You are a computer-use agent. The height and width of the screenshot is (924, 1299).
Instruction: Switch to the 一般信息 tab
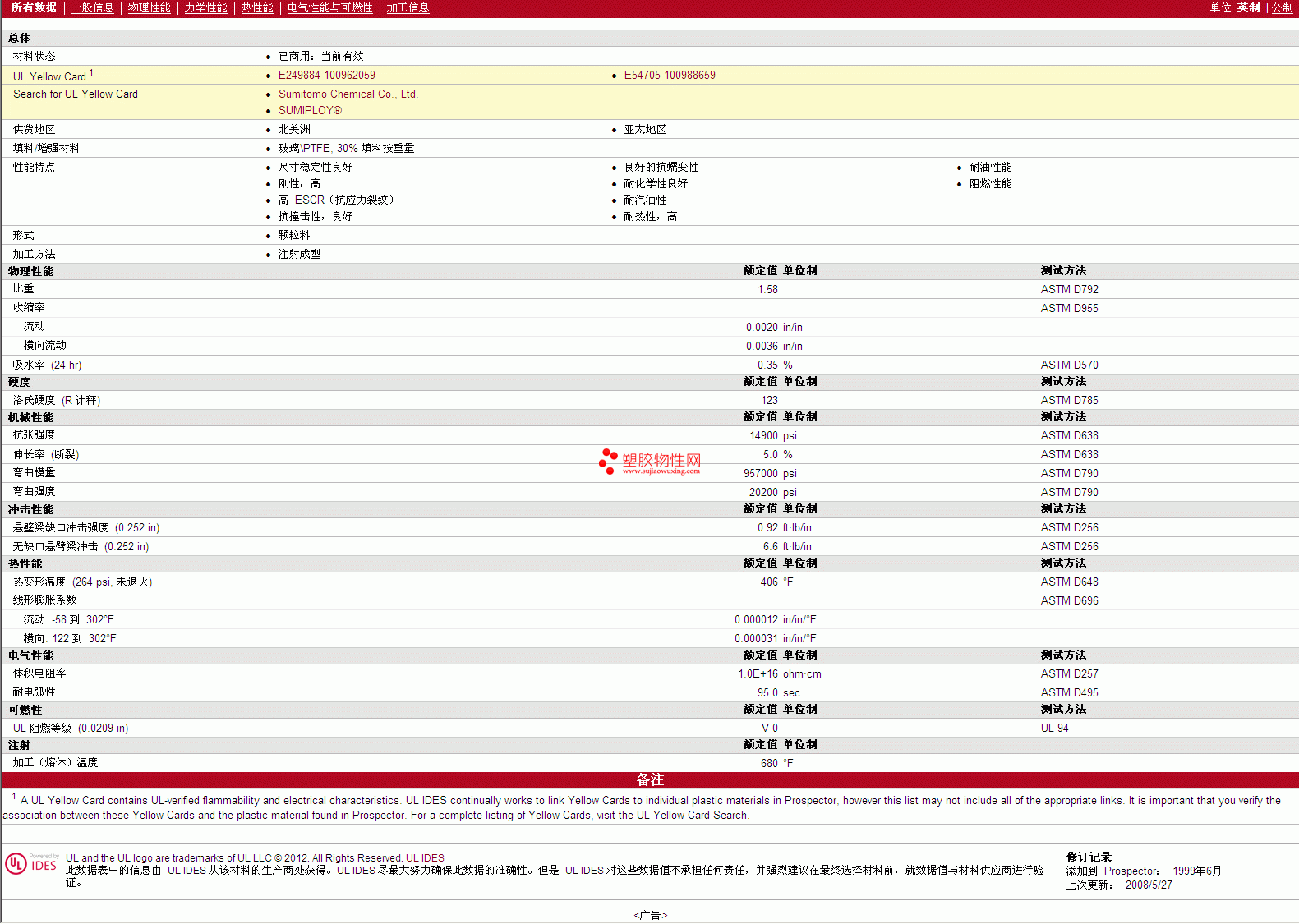tap(92, 8)
